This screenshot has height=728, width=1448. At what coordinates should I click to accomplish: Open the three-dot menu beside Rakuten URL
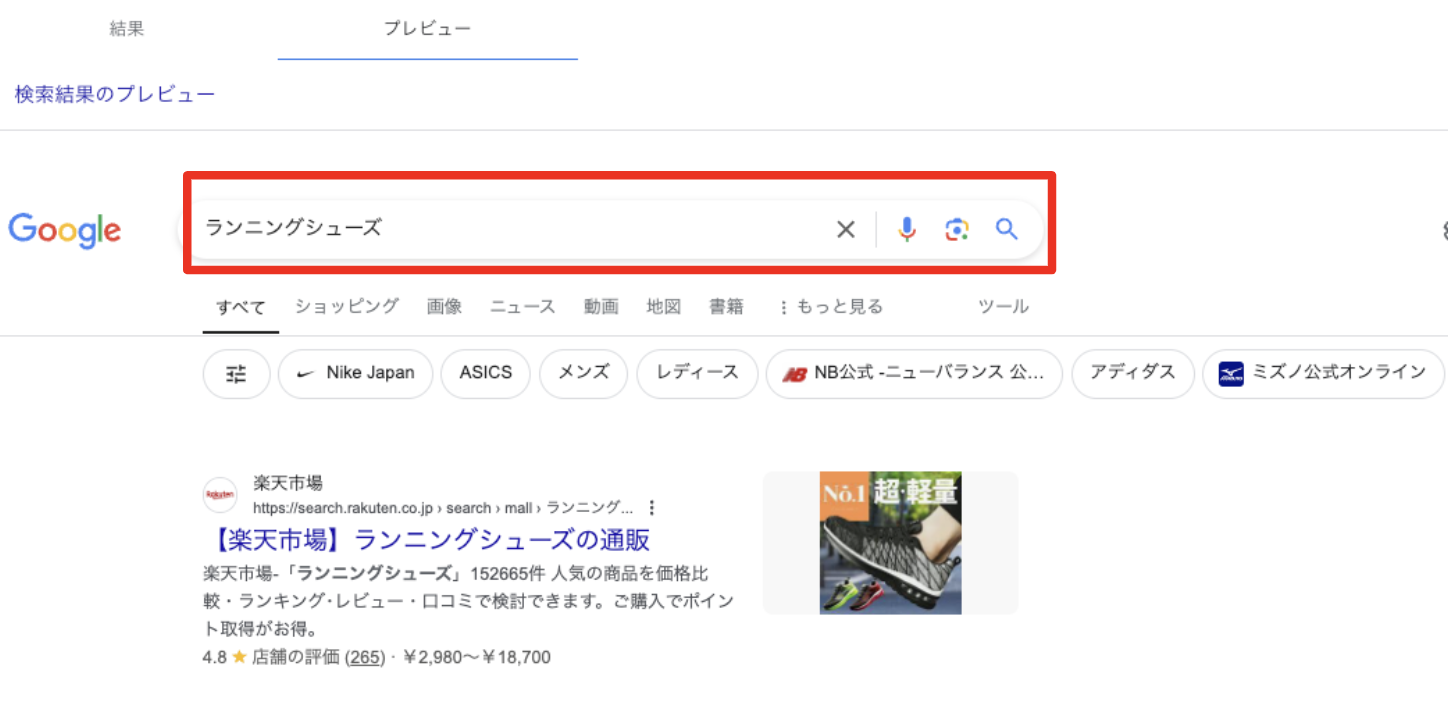[x=652, y=507]
